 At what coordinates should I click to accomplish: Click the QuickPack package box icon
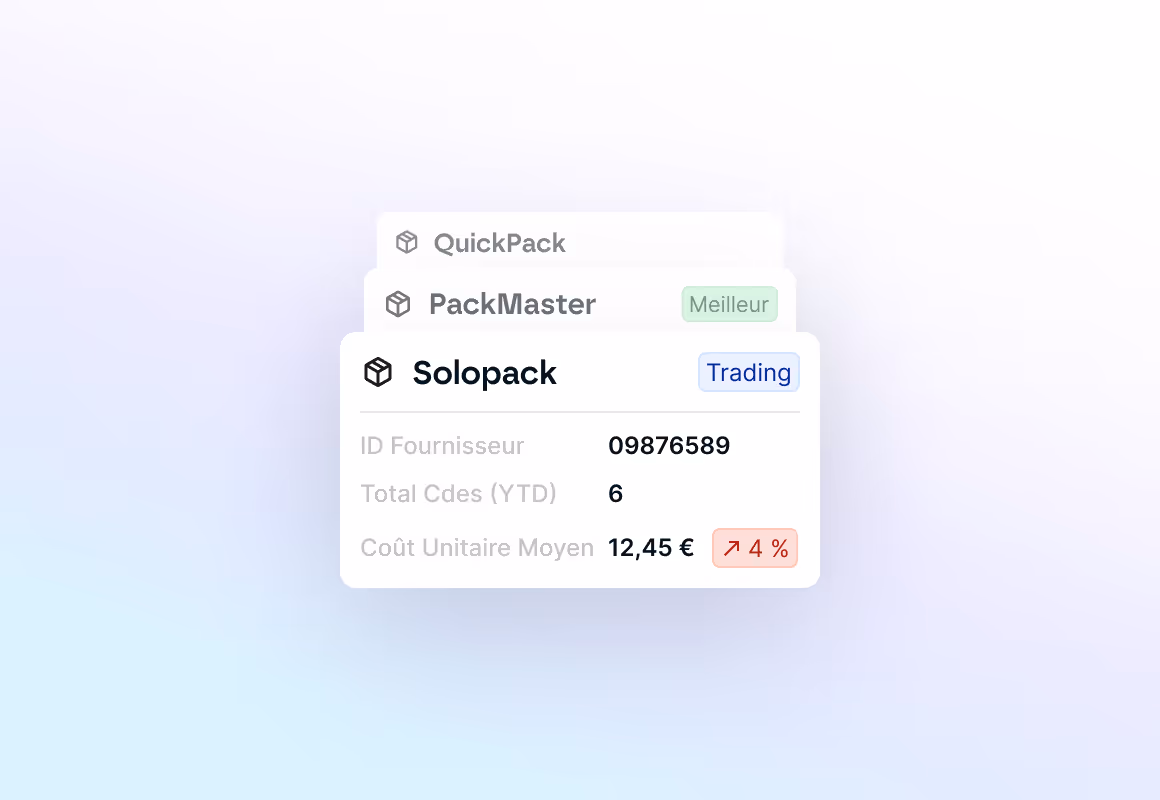click(x=407, y=242)
